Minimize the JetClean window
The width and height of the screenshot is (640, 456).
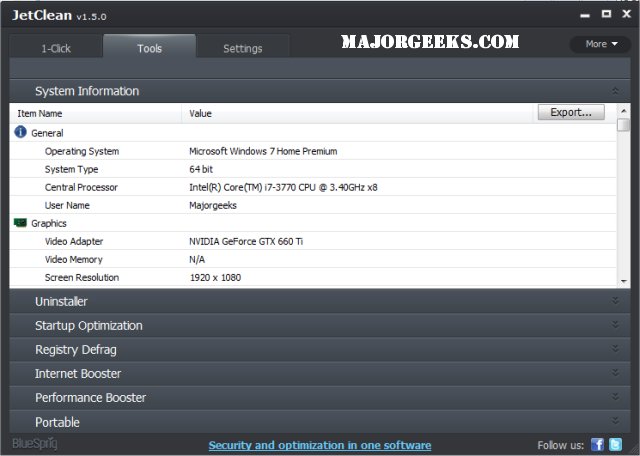point(585,15)
